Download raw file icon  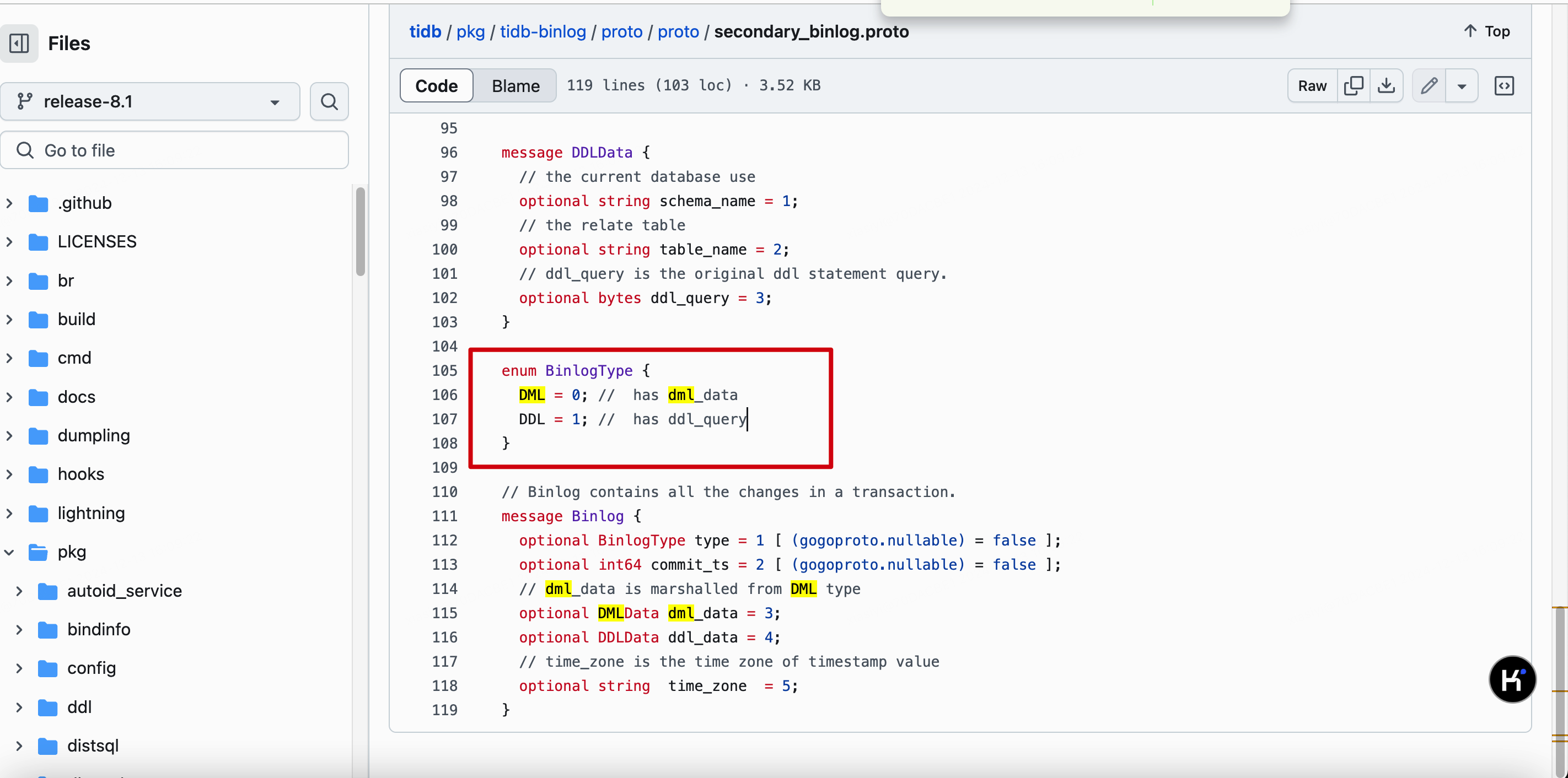coord(1386,86)
